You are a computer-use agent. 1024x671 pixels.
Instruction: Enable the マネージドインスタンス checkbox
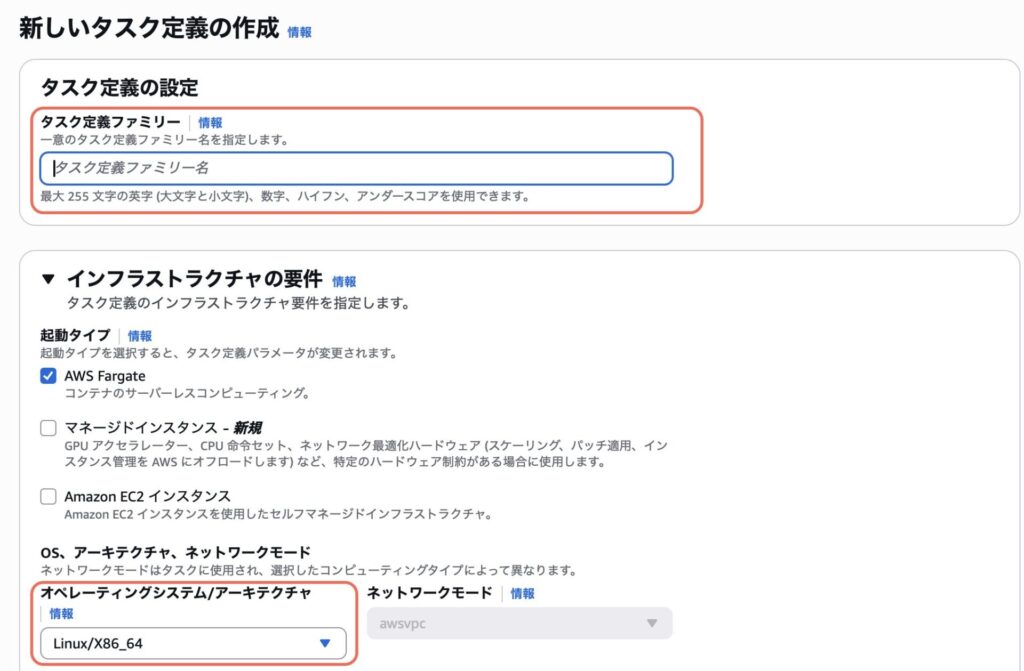click(48, 428)
